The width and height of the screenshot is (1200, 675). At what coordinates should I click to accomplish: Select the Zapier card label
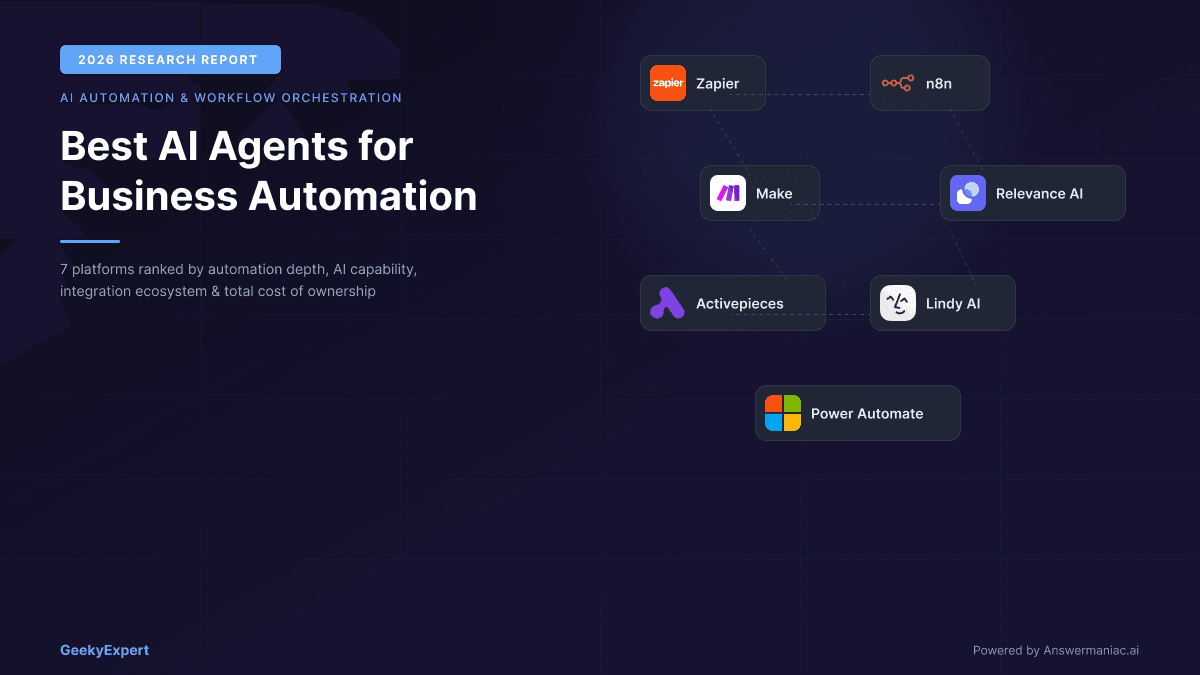click(718, 83)
